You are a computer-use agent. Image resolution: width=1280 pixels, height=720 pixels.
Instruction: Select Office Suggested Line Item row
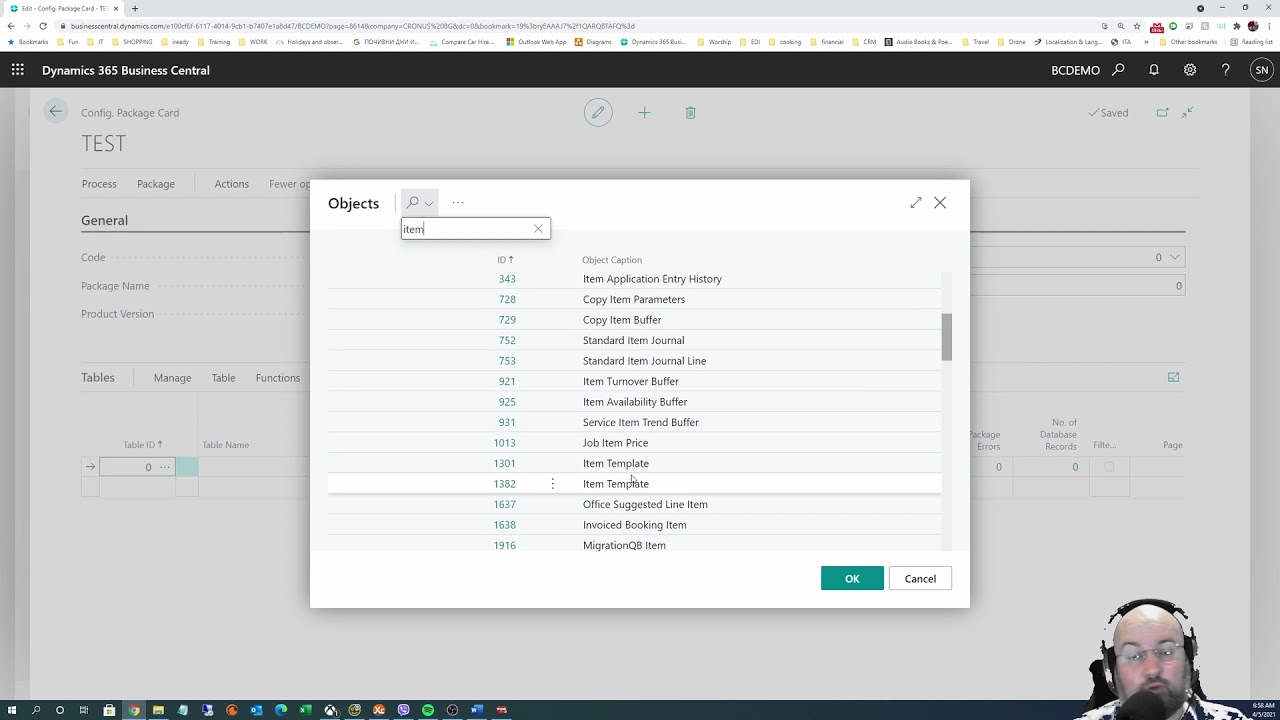634,504
